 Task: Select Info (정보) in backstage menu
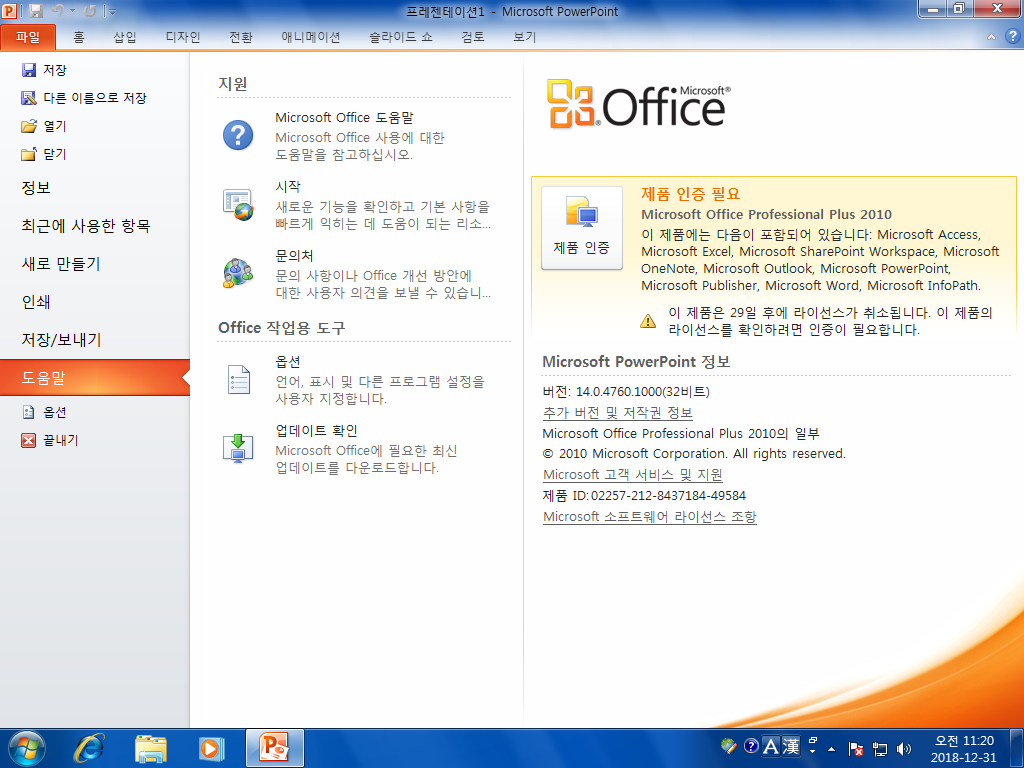95,188
